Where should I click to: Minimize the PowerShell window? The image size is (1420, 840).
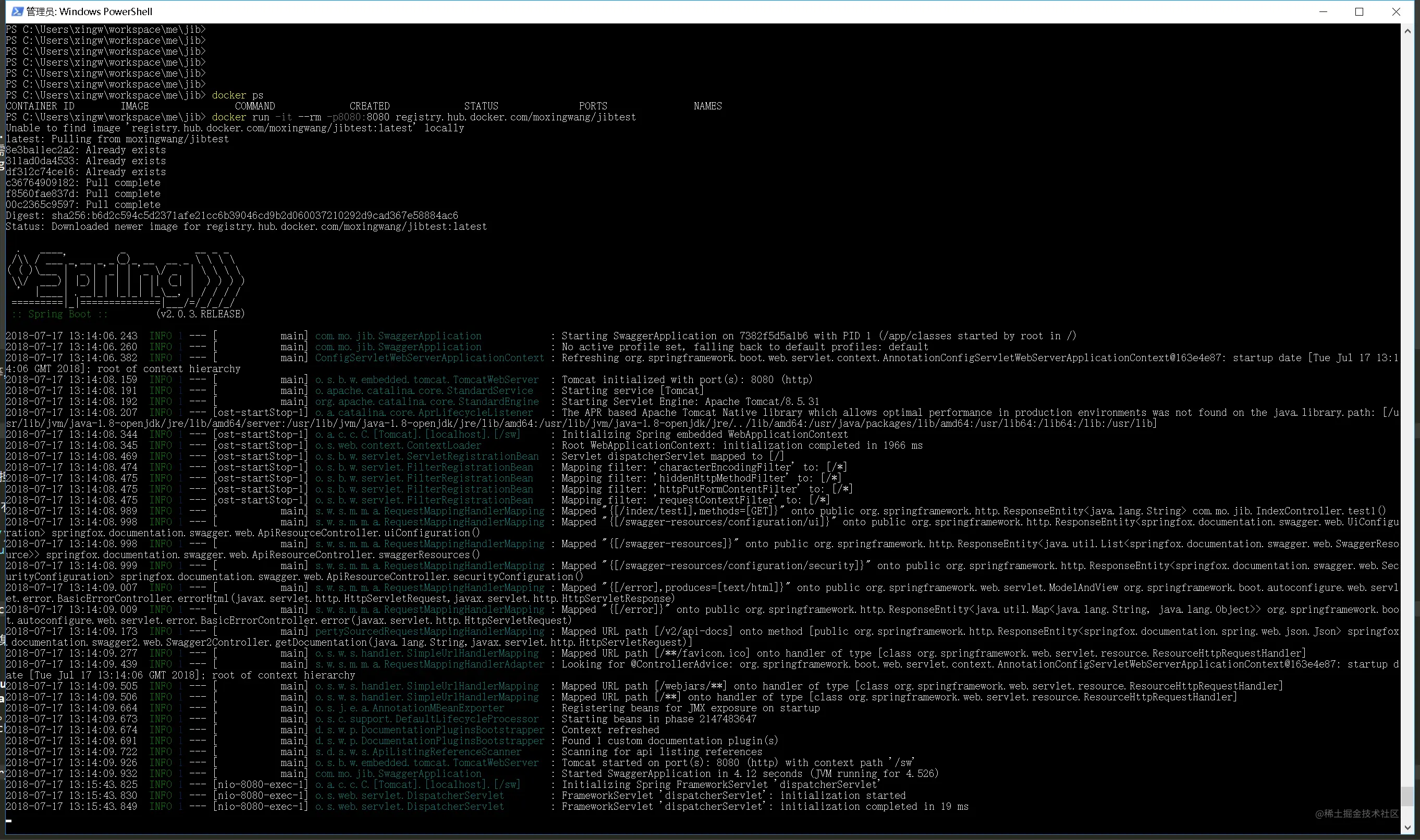coord(1323,11)
